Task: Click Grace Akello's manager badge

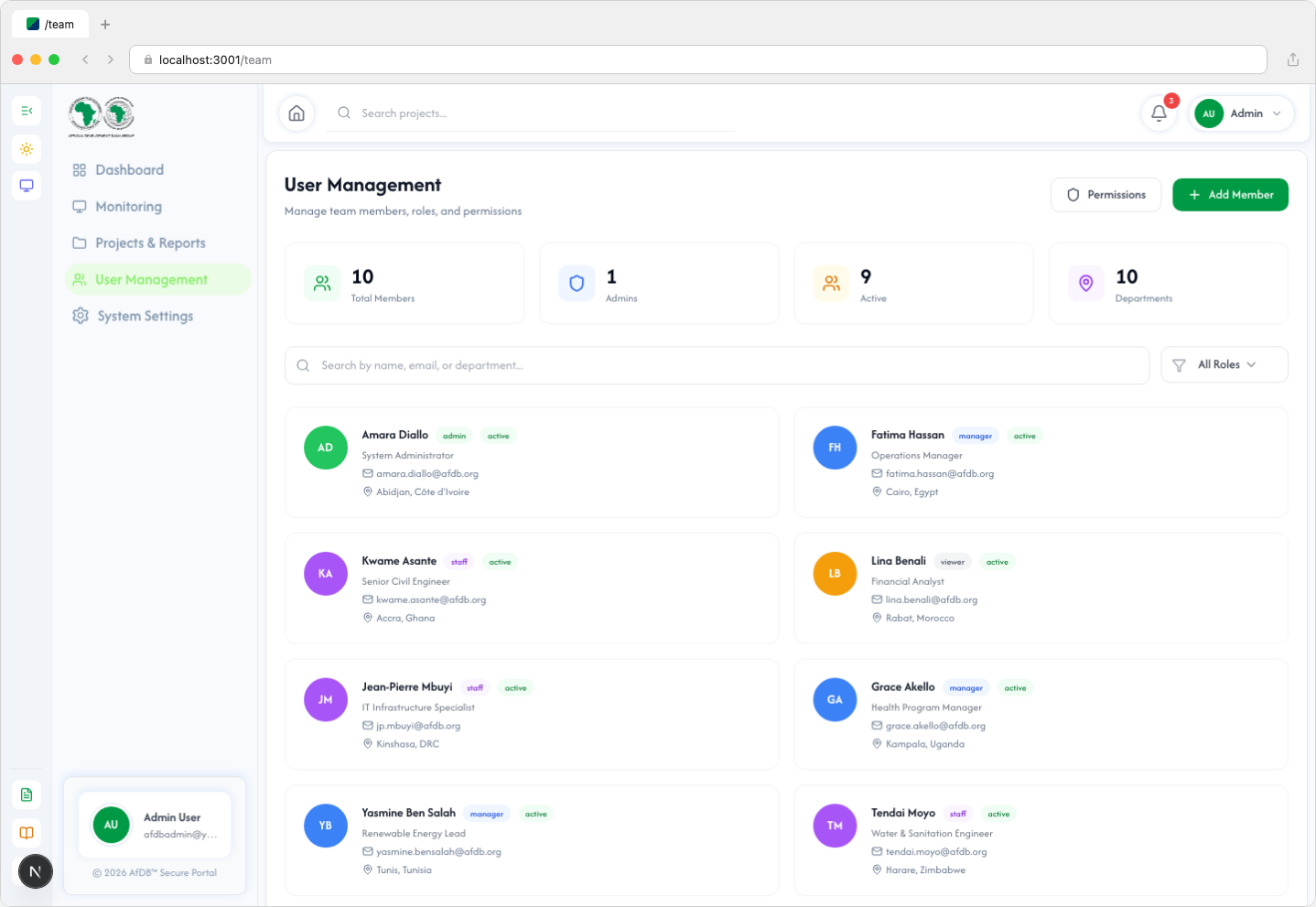Action: coord(966,688)
